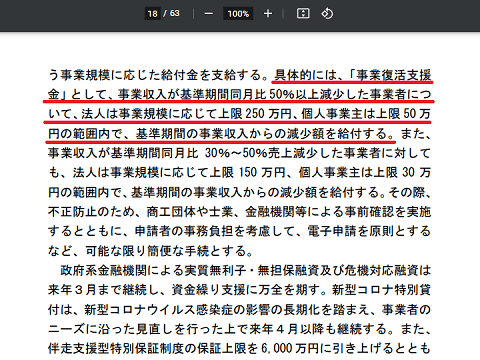The image size is (480, 360).
Task: Click the text 電子申請を原則とする
Action: (x=369, y=231)
